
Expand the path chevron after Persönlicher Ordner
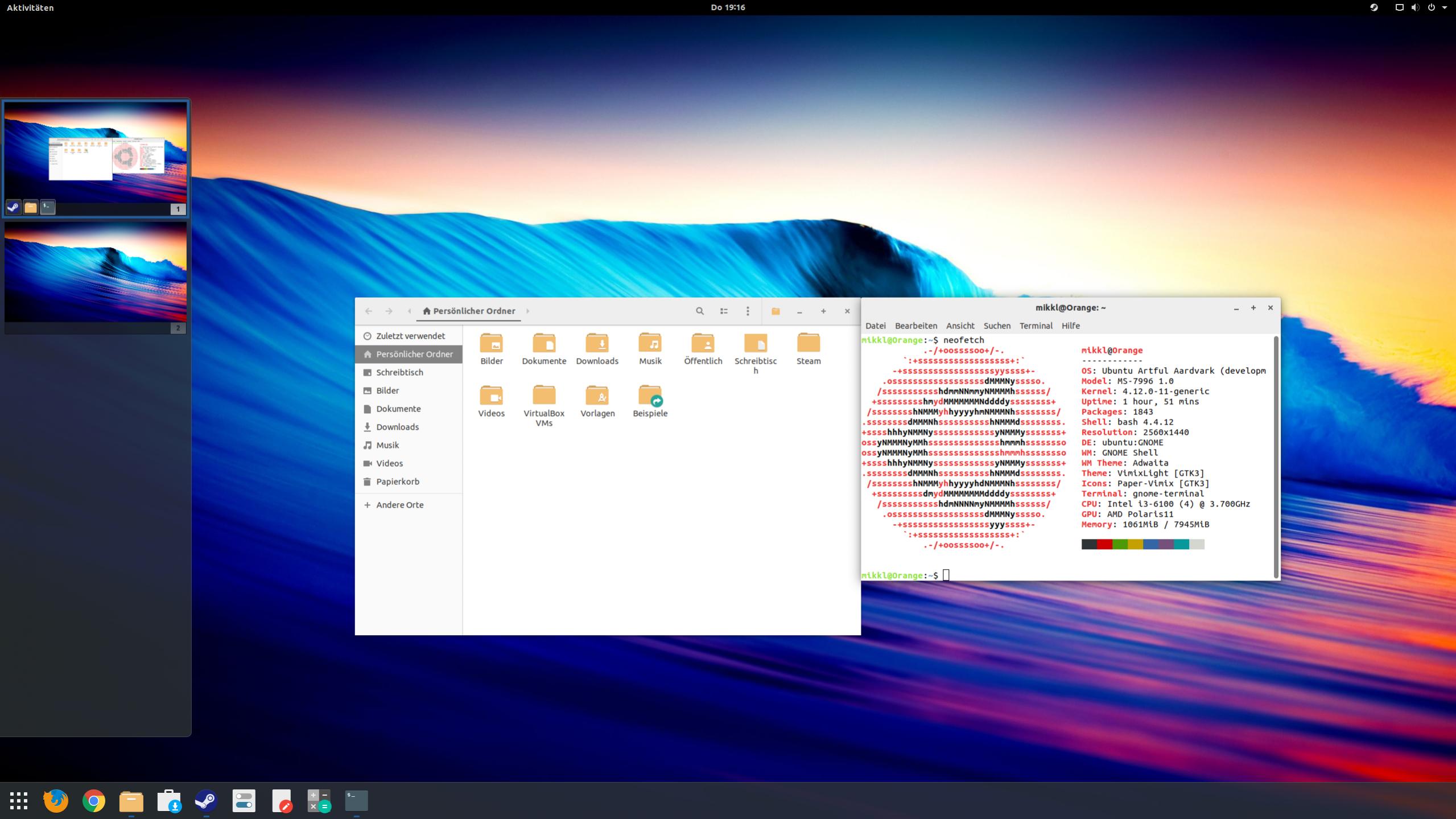pyautogui.click(x=527, y=311)
